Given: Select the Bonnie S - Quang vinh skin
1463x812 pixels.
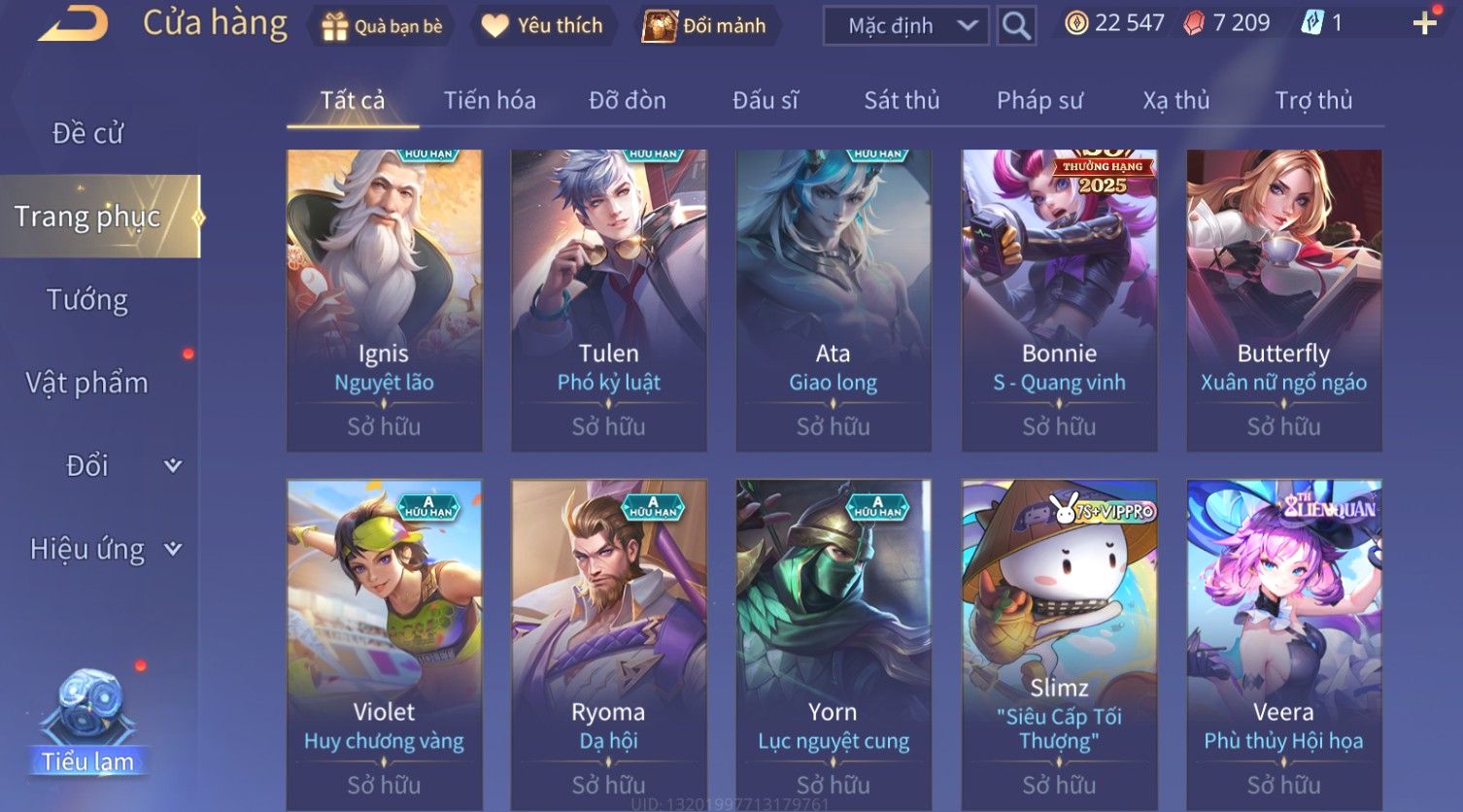Looking at the screenshot, I should coord(1059,300).
